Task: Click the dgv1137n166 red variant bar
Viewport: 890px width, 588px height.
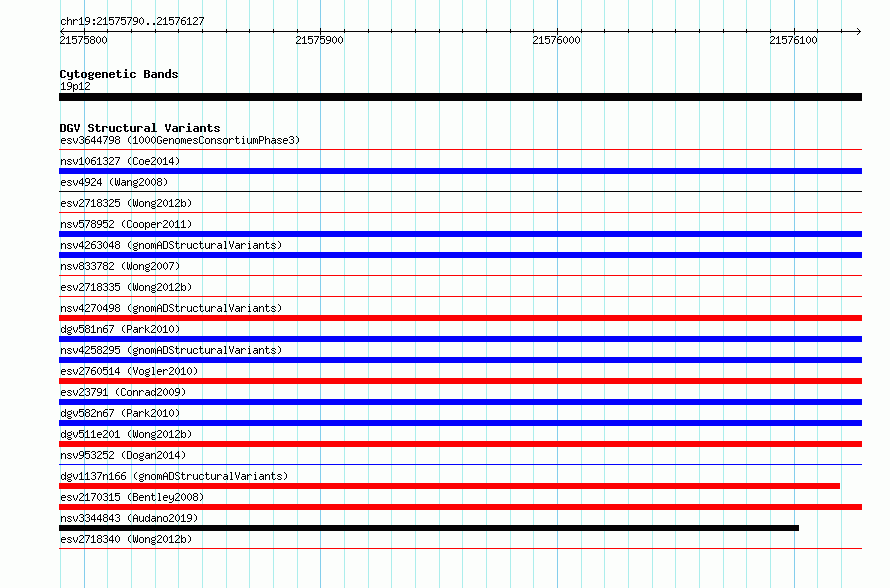Action: point(450,486)
